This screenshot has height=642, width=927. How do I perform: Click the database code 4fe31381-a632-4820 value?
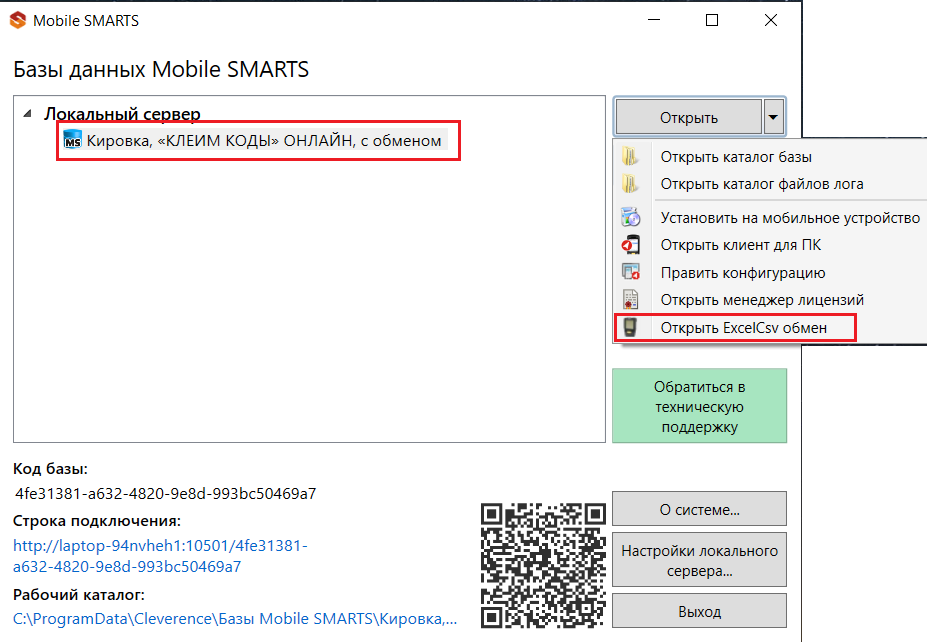166,493
